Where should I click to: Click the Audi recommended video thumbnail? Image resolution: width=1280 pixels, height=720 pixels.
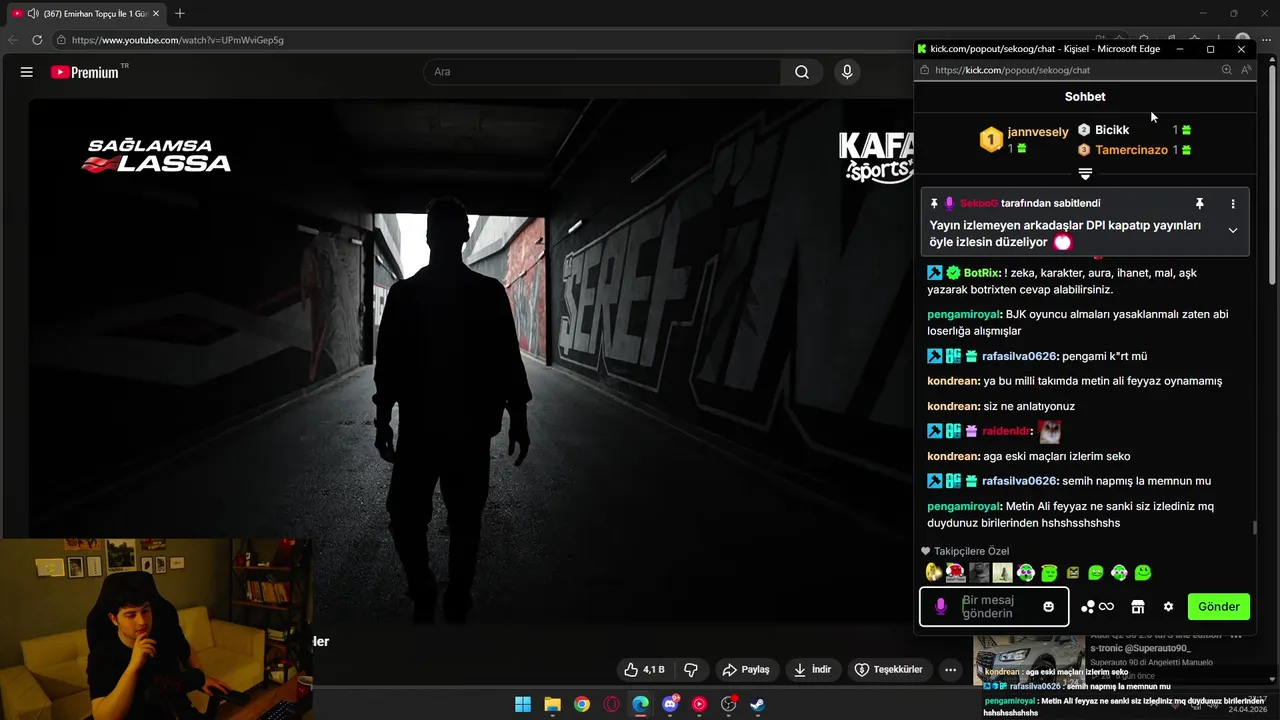click(x=1029, y=660)
